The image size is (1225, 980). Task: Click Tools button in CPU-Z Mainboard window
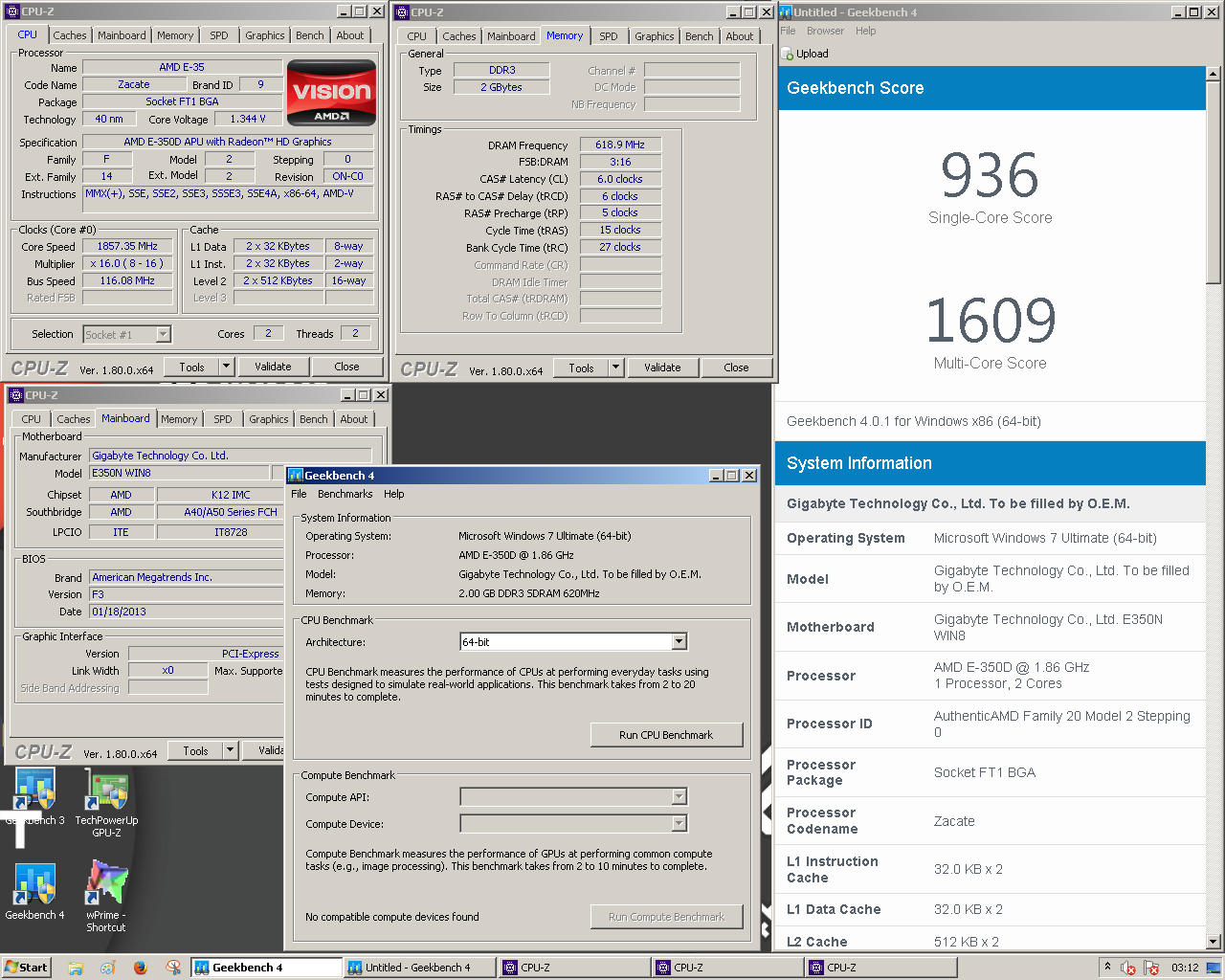point(195,751)
